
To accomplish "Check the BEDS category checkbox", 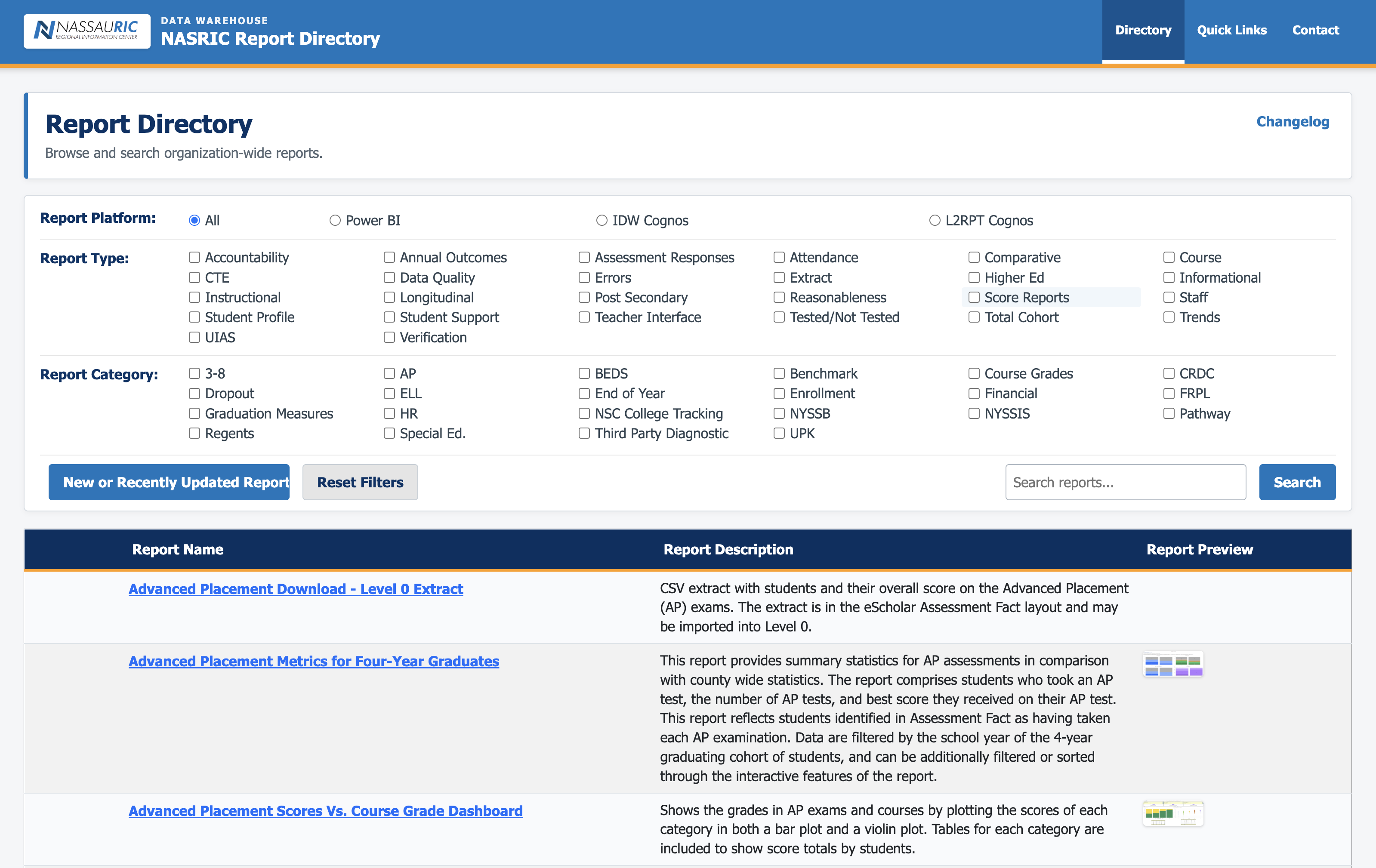I will point(584,374).
